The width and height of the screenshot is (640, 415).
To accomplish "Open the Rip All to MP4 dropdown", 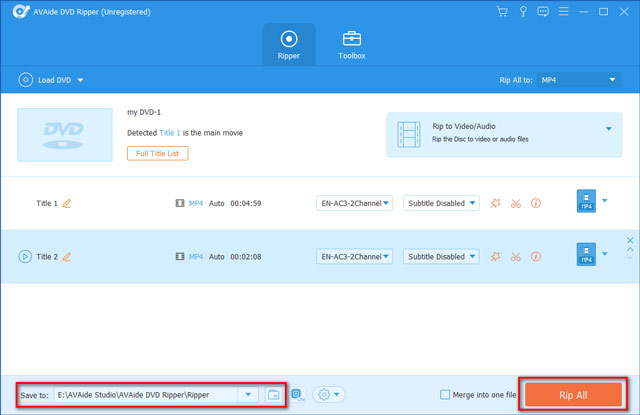I will [579, 79].
